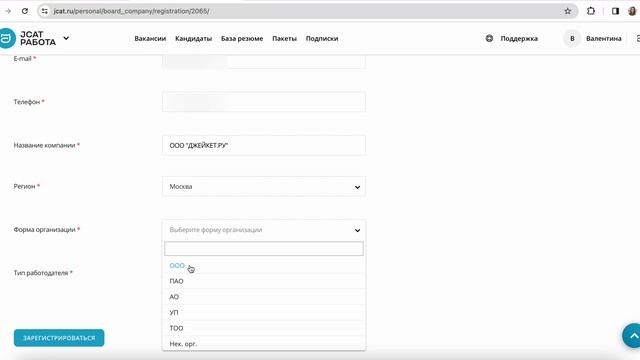Select ПАО from the dropdown list
The height and width of the screenshot is (360, 640).
click(x=264, y=281)
